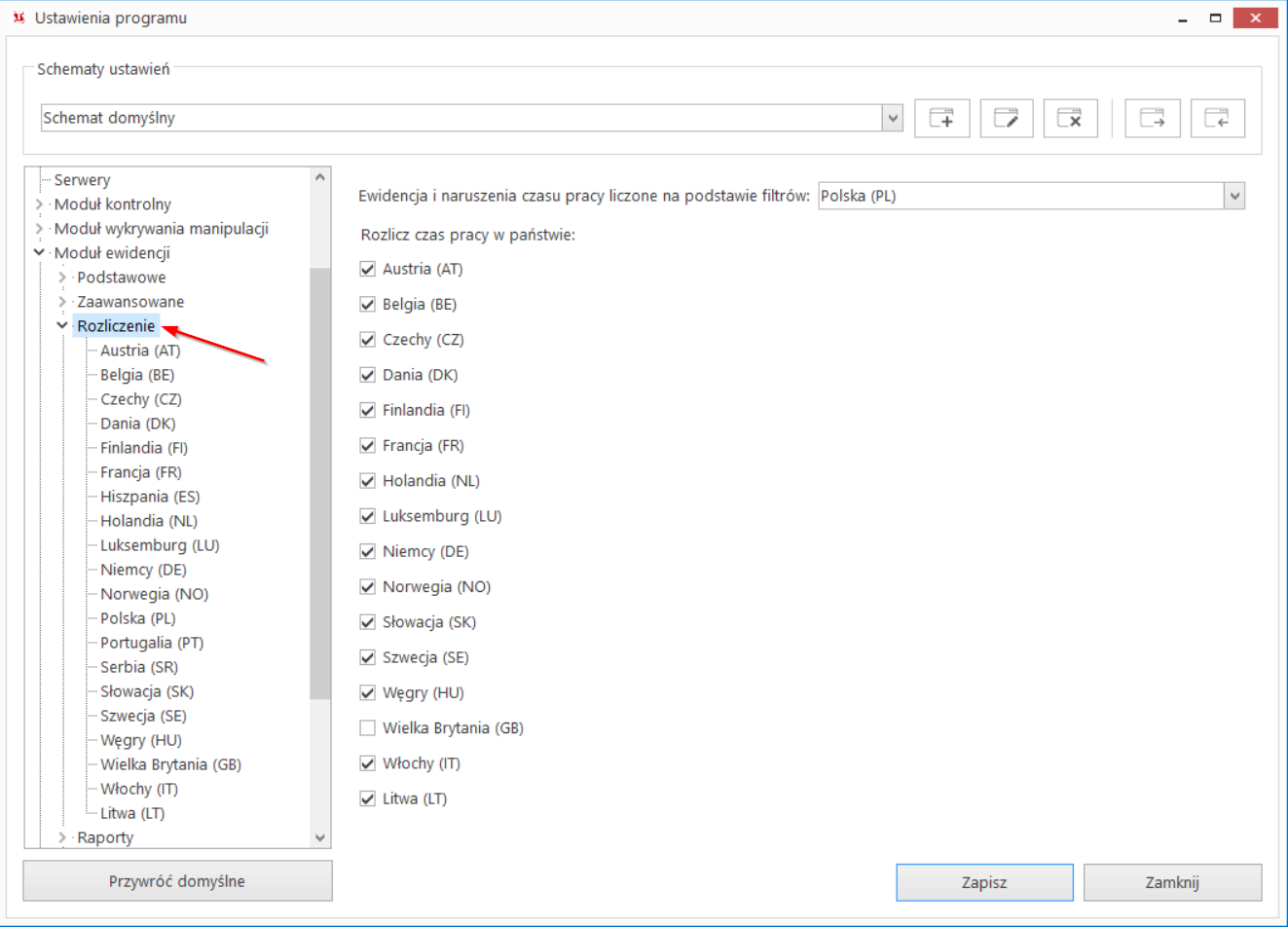
Task: Open the Schemat domyślny dropdown
Action: coord(893,118)
